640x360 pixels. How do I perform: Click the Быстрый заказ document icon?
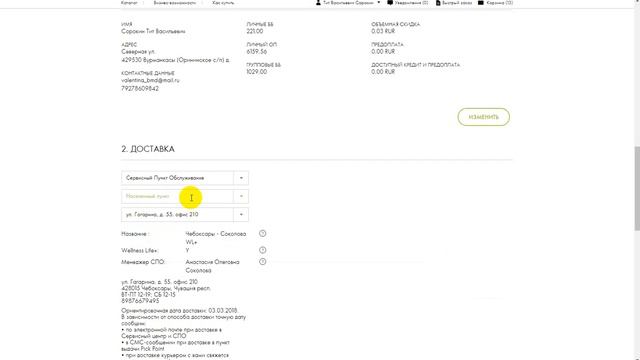(438, 2)
